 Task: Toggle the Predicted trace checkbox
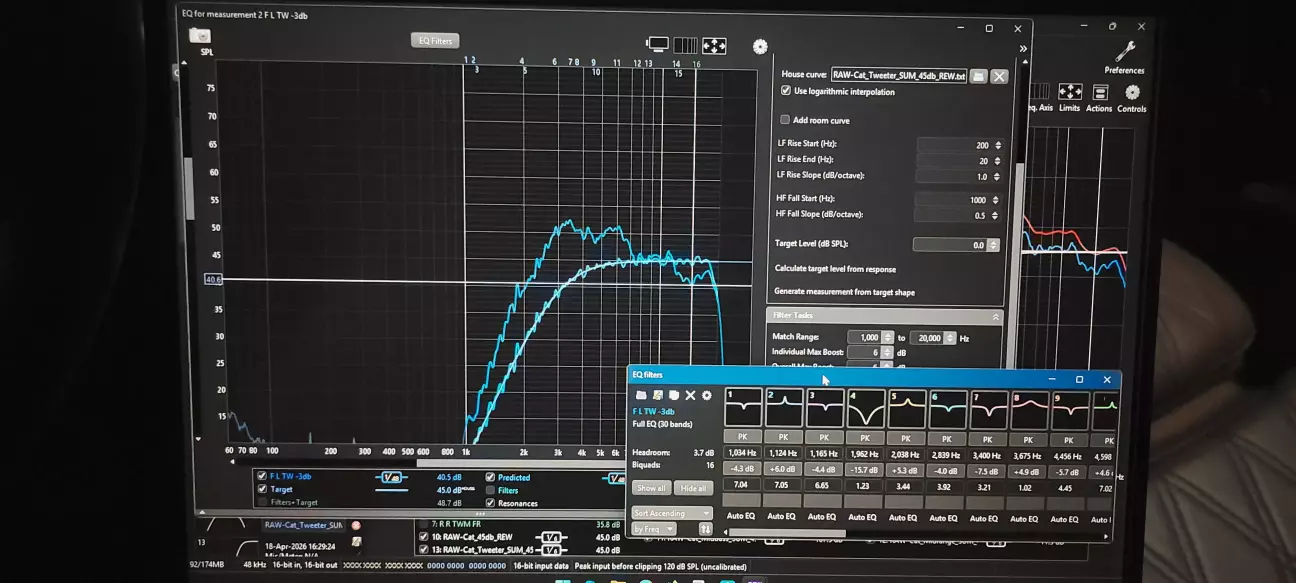(490, 477)
